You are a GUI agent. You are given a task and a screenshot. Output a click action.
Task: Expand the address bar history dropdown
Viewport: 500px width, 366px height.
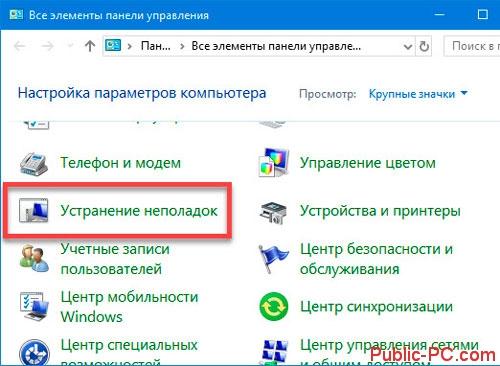pyautogui.click(x=408, y=46)
